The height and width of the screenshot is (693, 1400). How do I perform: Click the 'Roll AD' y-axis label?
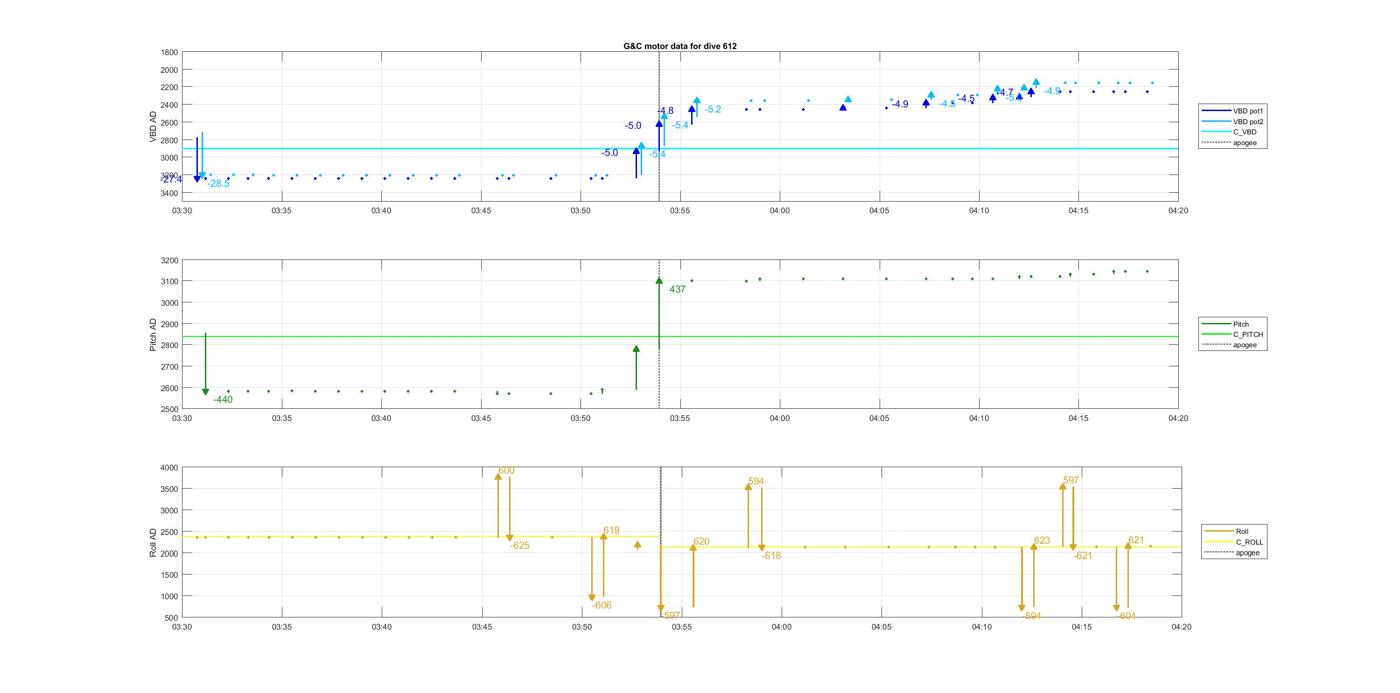coord(153,542)
